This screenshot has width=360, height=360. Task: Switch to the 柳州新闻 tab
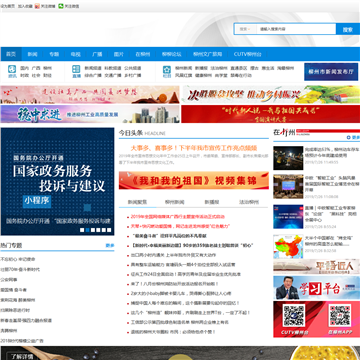point(175,202)
